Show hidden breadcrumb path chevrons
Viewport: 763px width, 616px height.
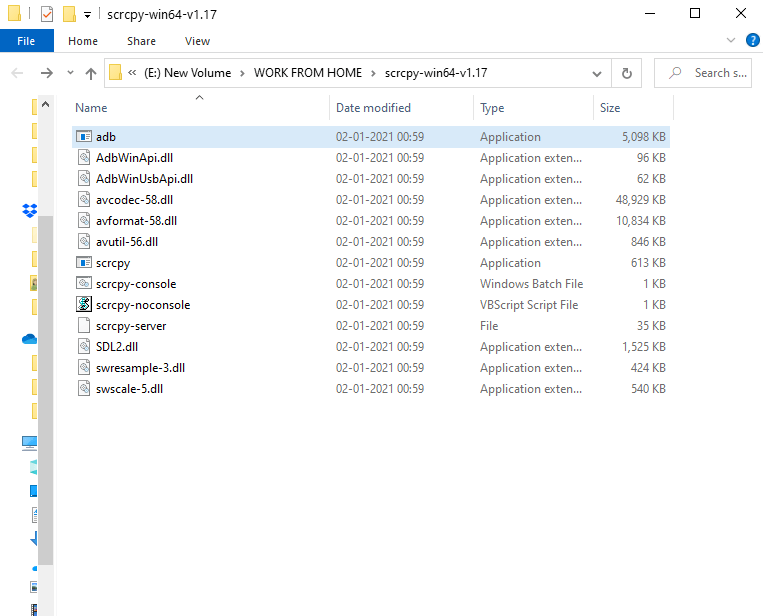point(132,73)
